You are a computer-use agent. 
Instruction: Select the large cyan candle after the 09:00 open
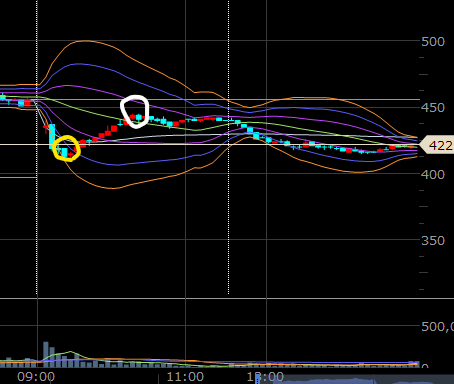pyautogui.click(x=52, y=136)
